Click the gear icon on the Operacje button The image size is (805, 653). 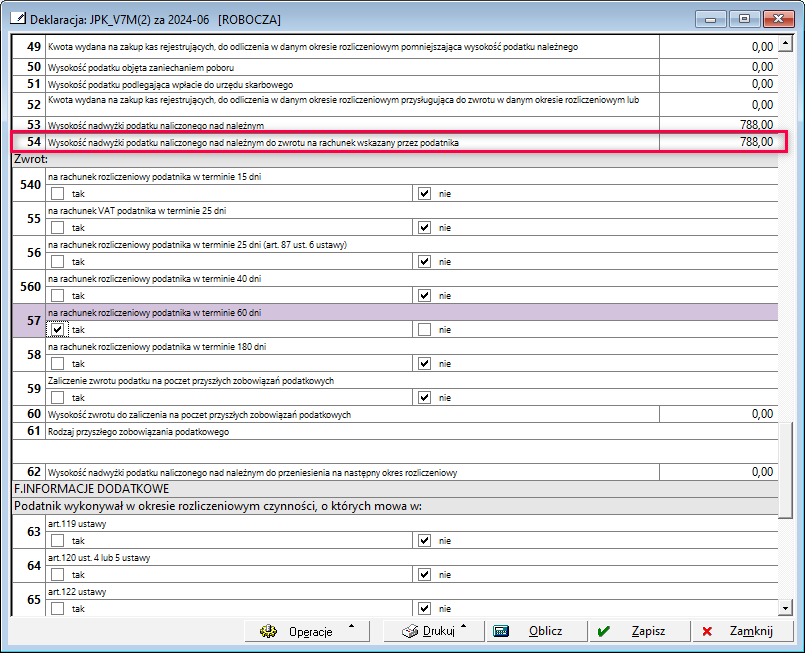(268, 631)
